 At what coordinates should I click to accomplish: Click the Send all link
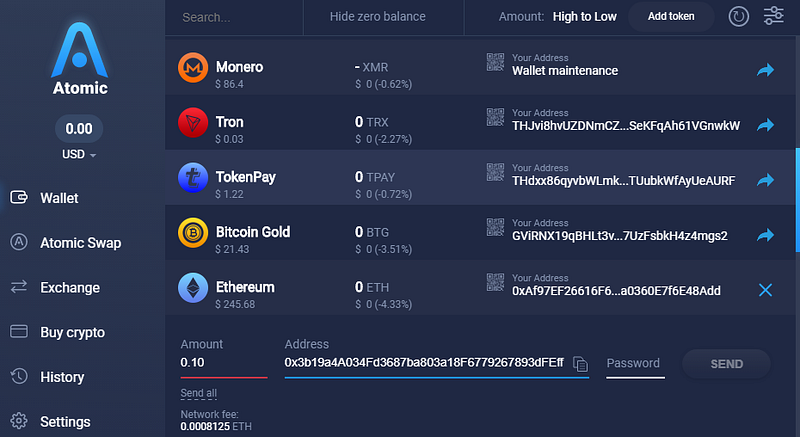(198, 393)
